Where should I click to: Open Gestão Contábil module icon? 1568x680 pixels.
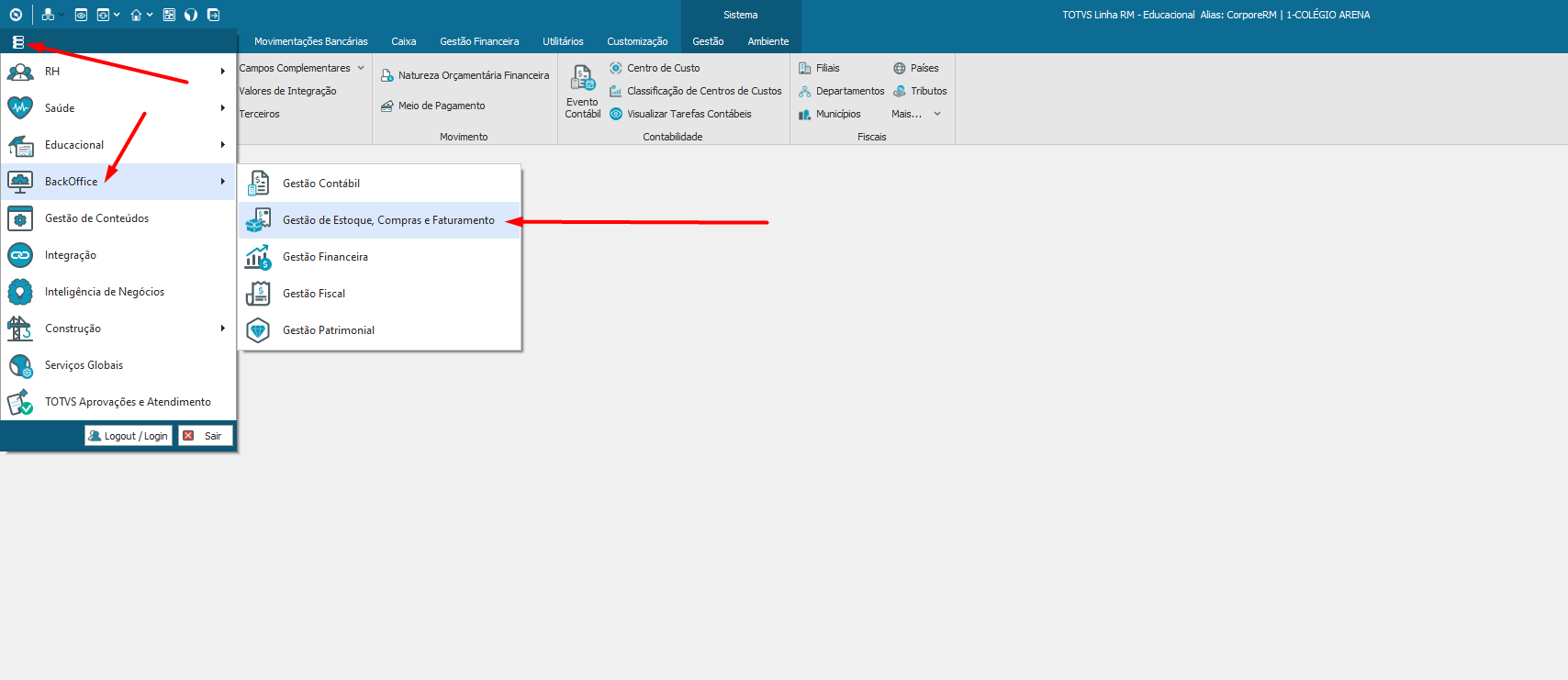[x=259, y=184]
